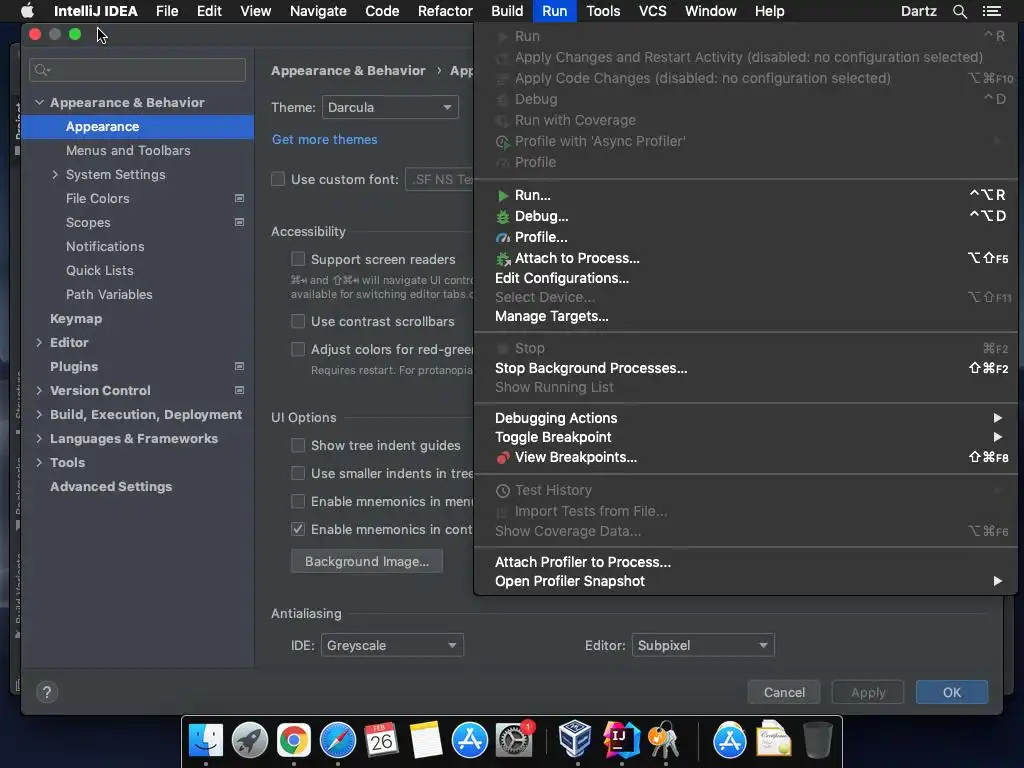Open the Debugging Actions submenu
Image resolution: width=1024 pixels, height=768 pixels.
point(746,418)
